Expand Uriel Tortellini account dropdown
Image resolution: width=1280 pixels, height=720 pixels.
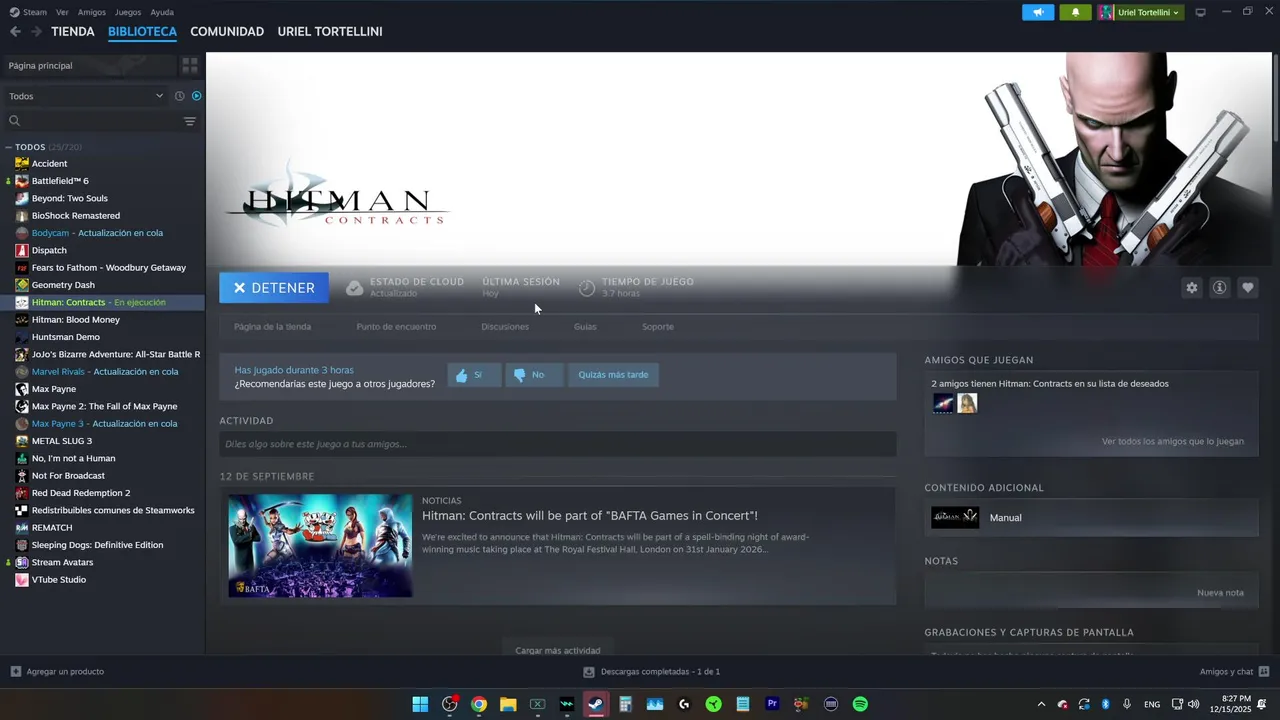(1140, 12)
